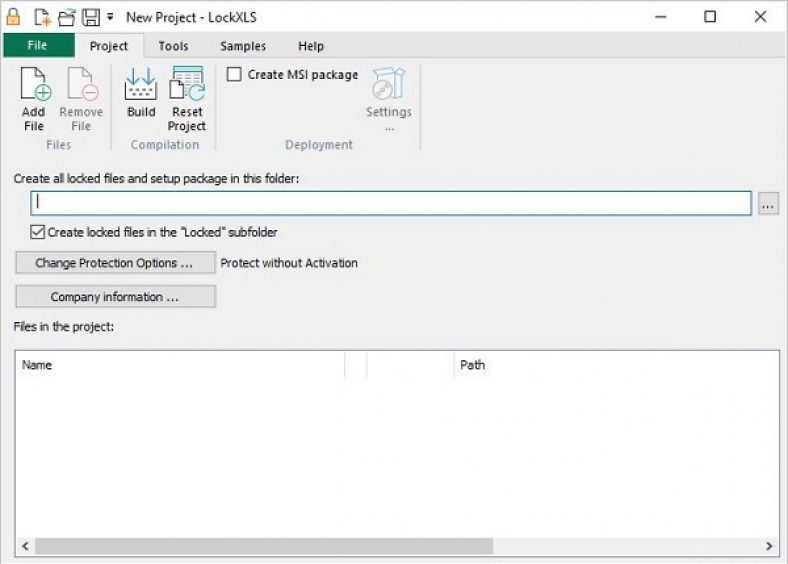Browse for output folder with ellipsis button
This screenshot has height=564, width=788.
click(x=768, y=204)
